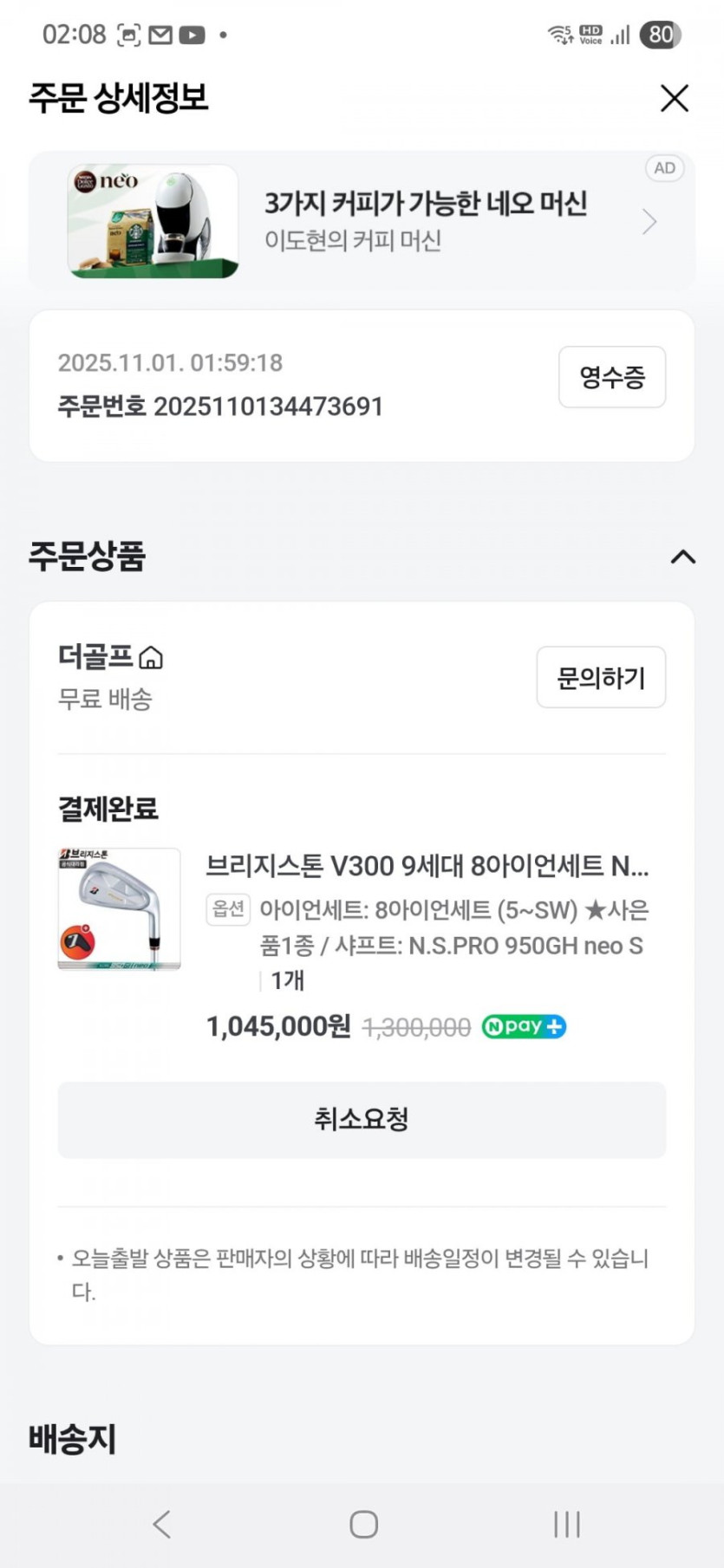Viewport: 724px width, 1568px height.
Task: Open the 영수증 receipt button
Action: tap(611, 377)
